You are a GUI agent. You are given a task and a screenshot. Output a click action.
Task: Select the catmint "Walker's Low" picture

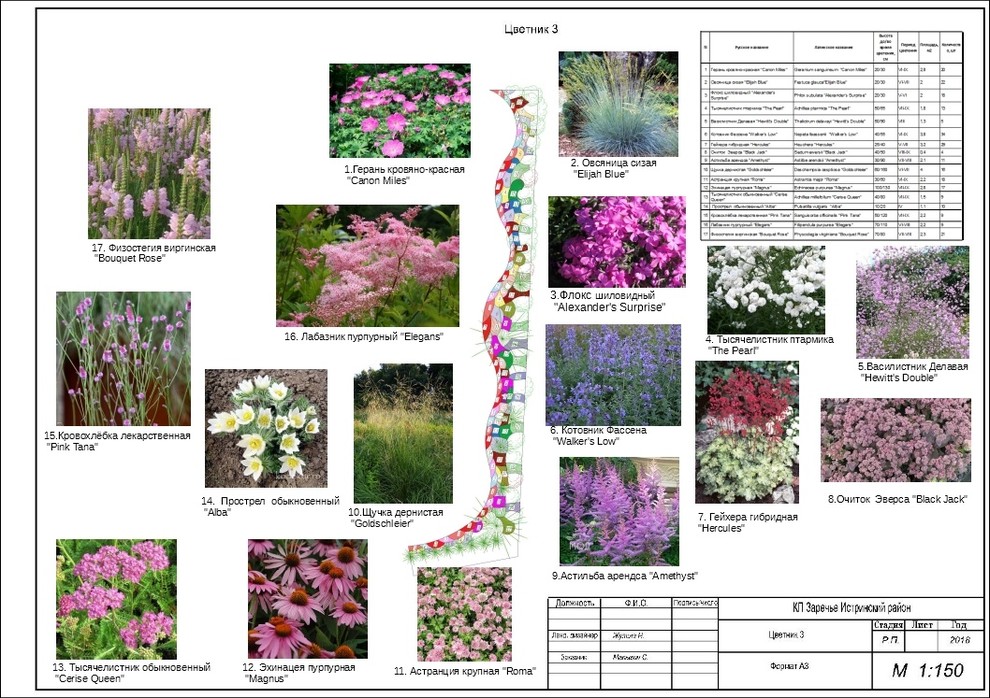coord(612,374)
